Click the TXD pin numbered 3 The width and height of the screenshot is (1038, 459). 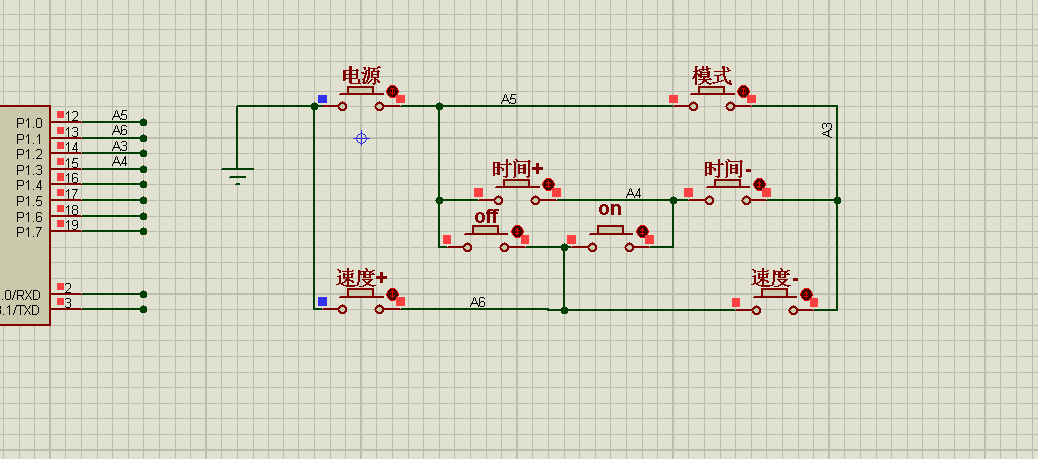tap(68, 304)
